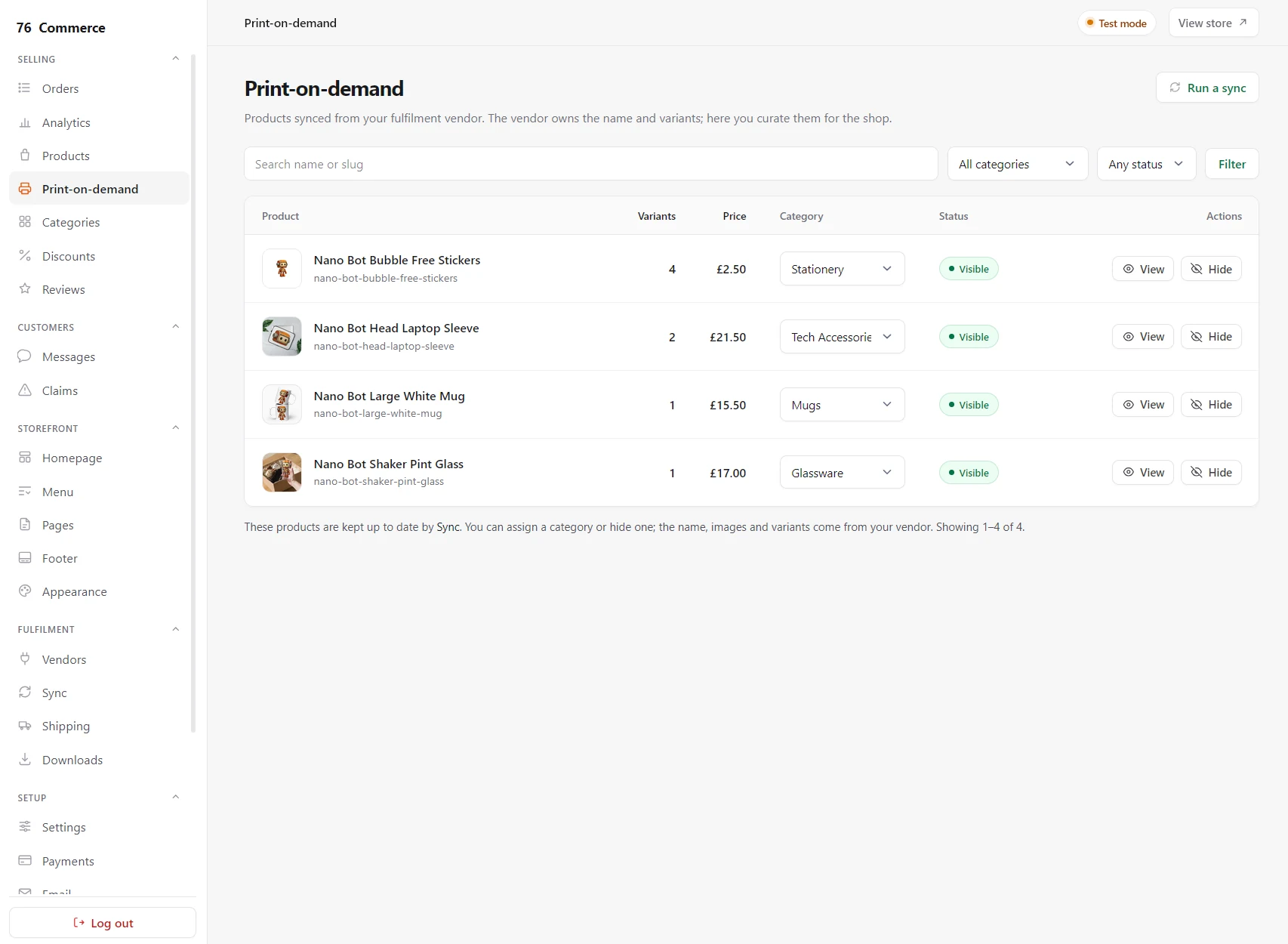Screen dimensions: 1288x944
Task: Click the Vendors plug icon
Action: click(x=25, y=659)
